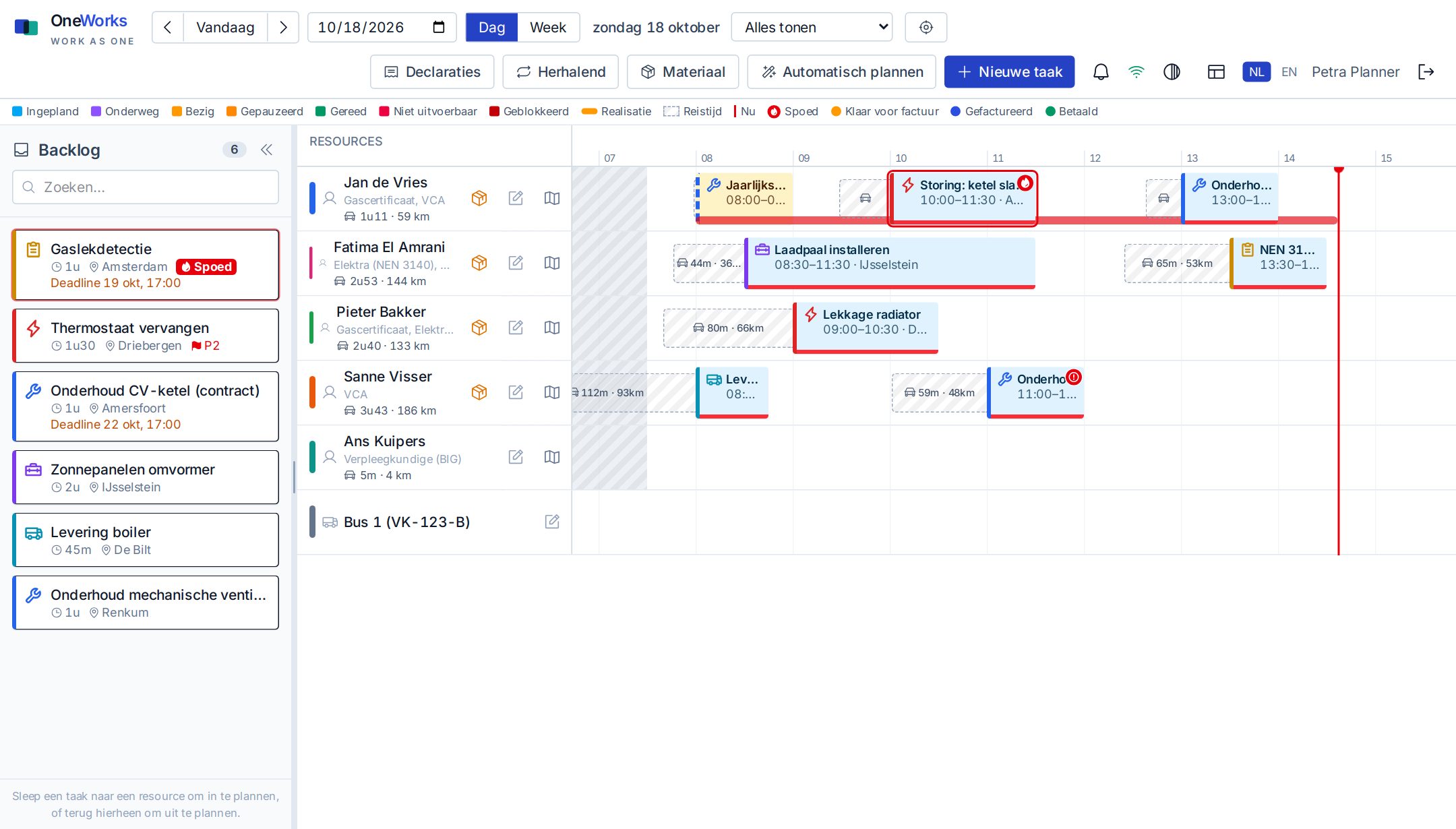This screenshot has width=1456, height=829.
Task: Go to next day arrow
Action: point(283,28)
